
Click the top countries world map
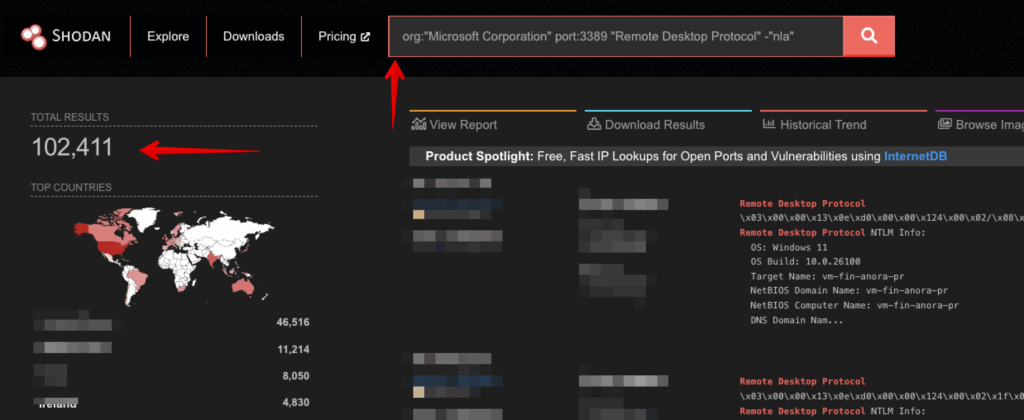pos(174,255)
